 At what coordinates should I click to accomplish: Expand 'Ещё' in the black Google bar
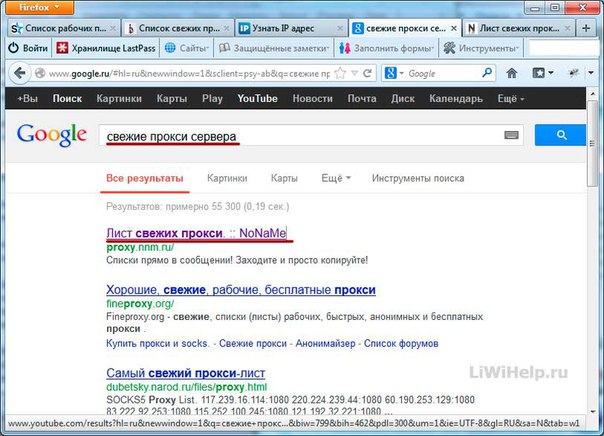(x=511, y=99)
